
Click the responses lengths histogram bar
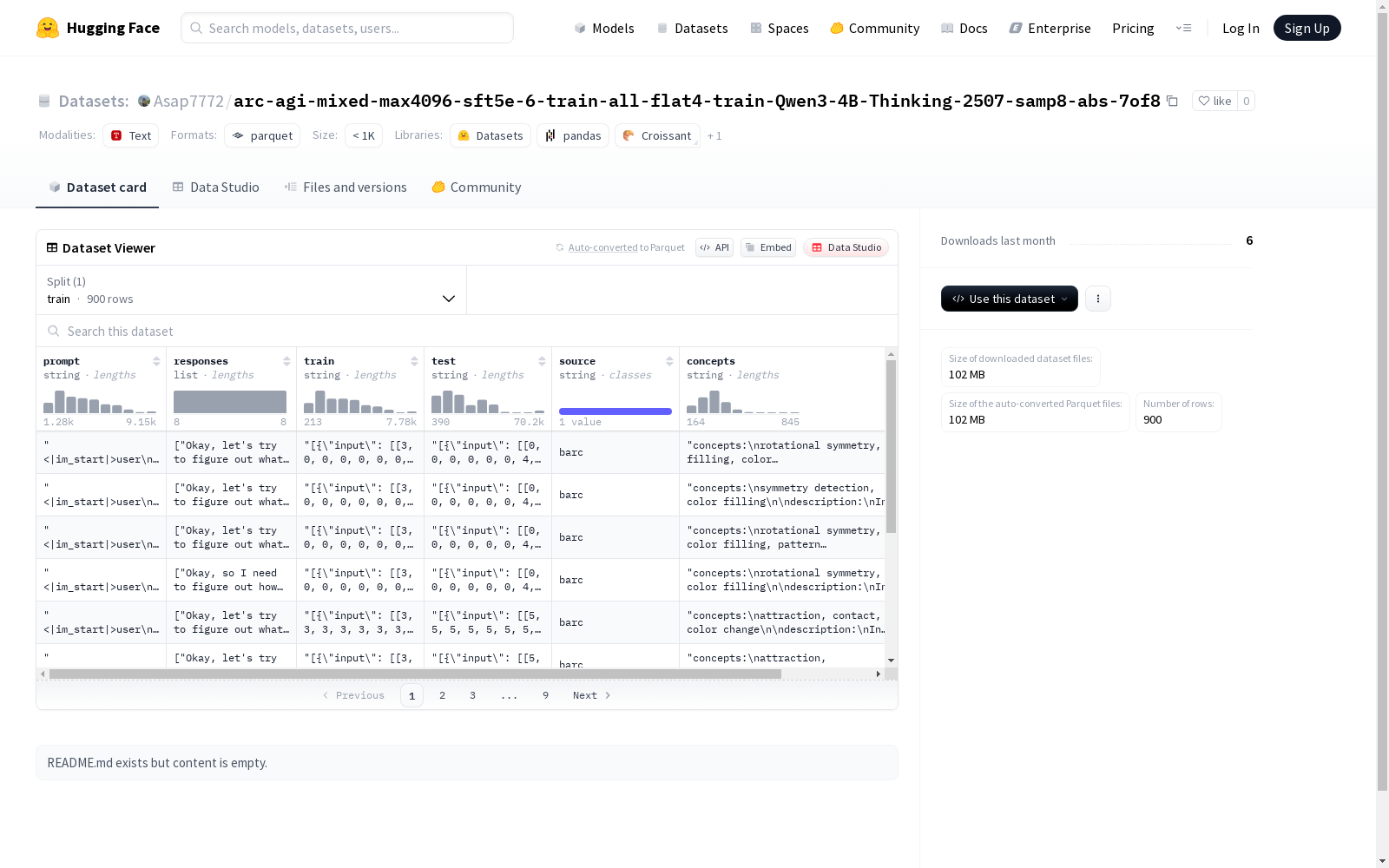(230, 402)
